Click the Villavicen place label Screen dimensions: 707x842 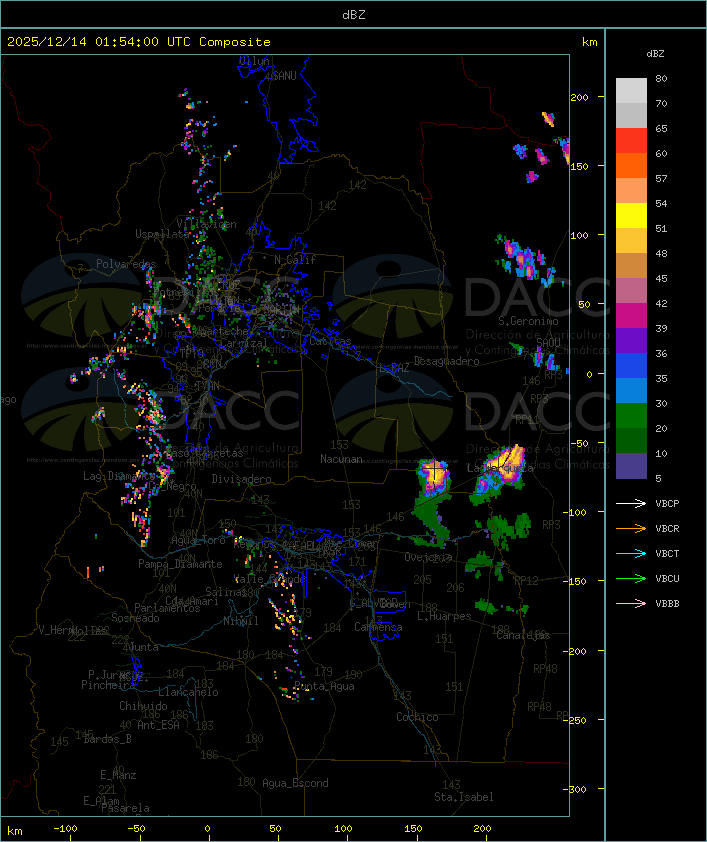point(207,224)
